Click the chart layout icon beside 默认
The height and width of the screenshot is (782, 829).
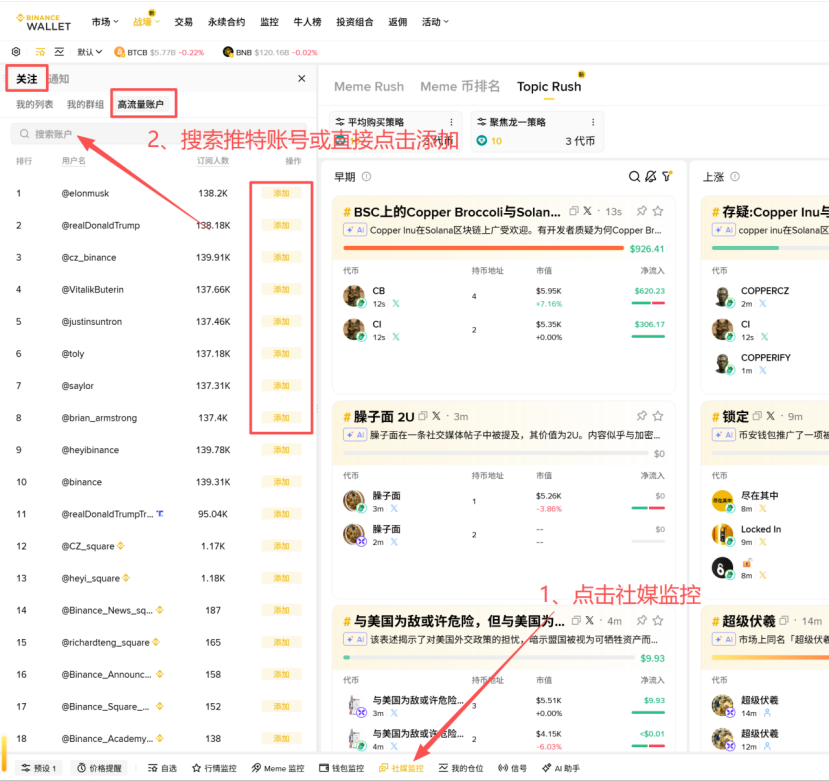(59, 52)
